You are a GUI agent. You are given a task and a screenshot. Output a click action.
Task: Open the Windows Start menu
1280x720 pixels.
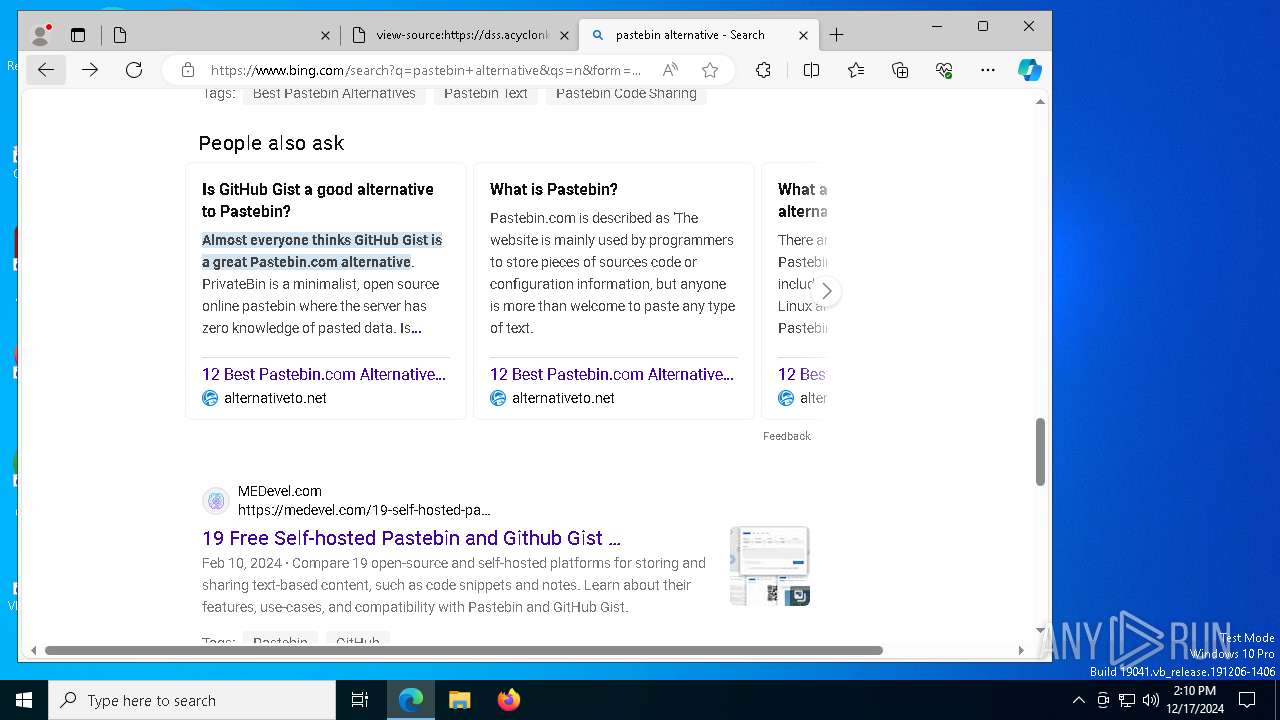(24, 700)
